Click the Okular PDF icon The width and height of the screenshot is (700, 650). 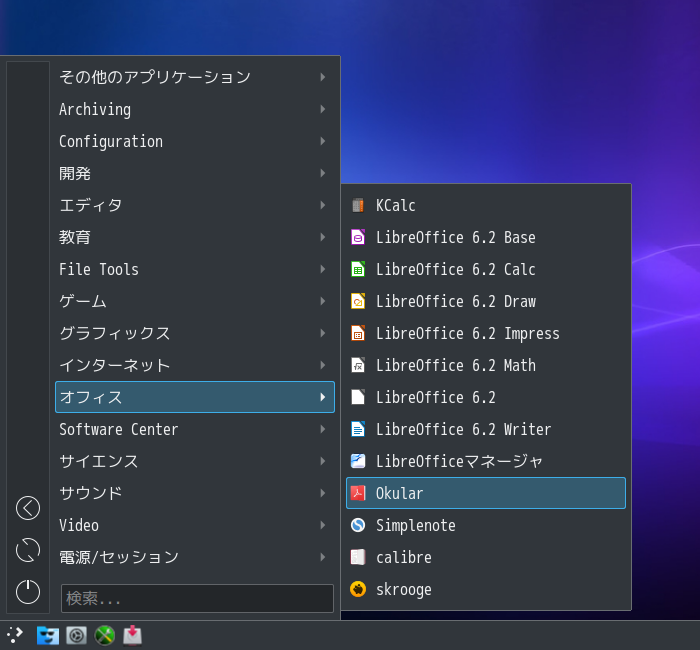pyautogui.click(x=358, y=493)
